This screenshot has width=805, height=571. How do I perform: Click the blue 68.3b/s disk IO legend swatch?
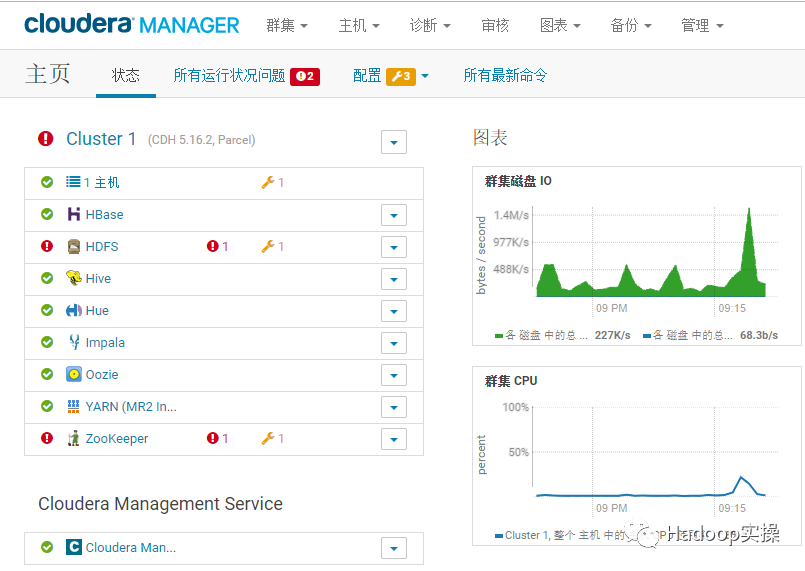point(647,336)
